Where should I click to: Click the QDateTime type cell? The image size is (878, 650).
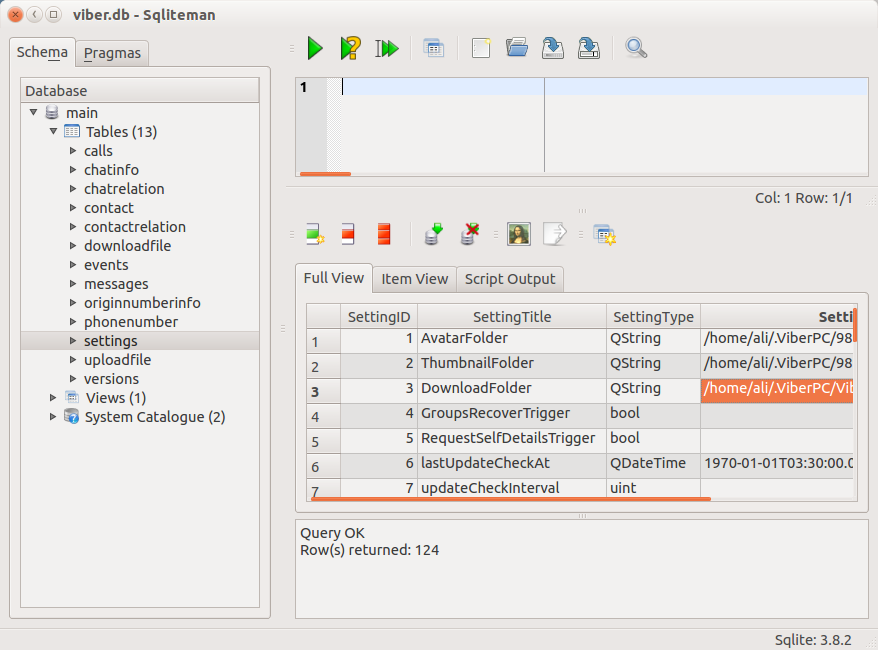coord(653,466)
